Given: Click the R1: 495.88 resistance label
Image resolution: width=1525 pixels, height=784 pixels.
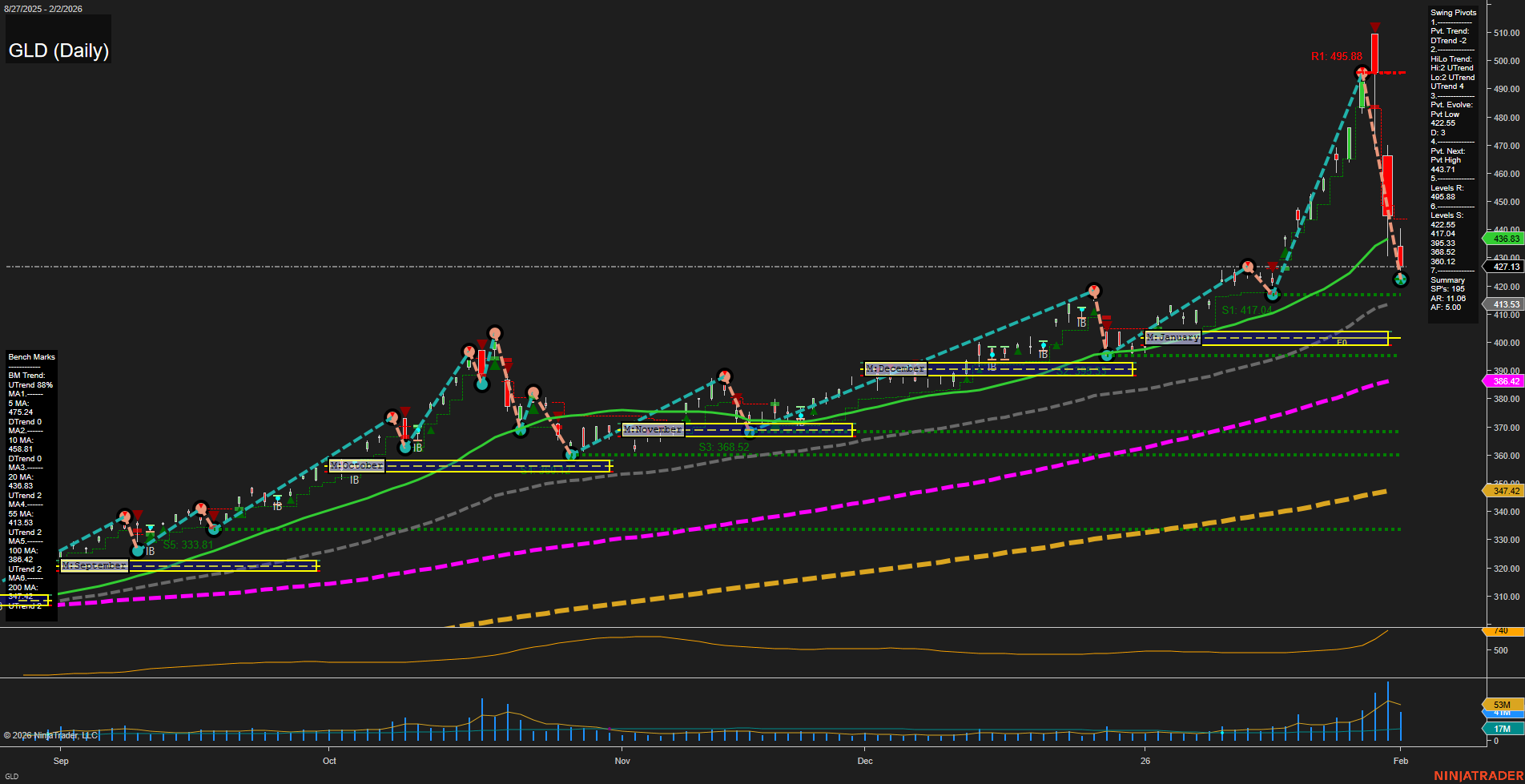Looking at the screenshot, I should (x=1336, y=56).
